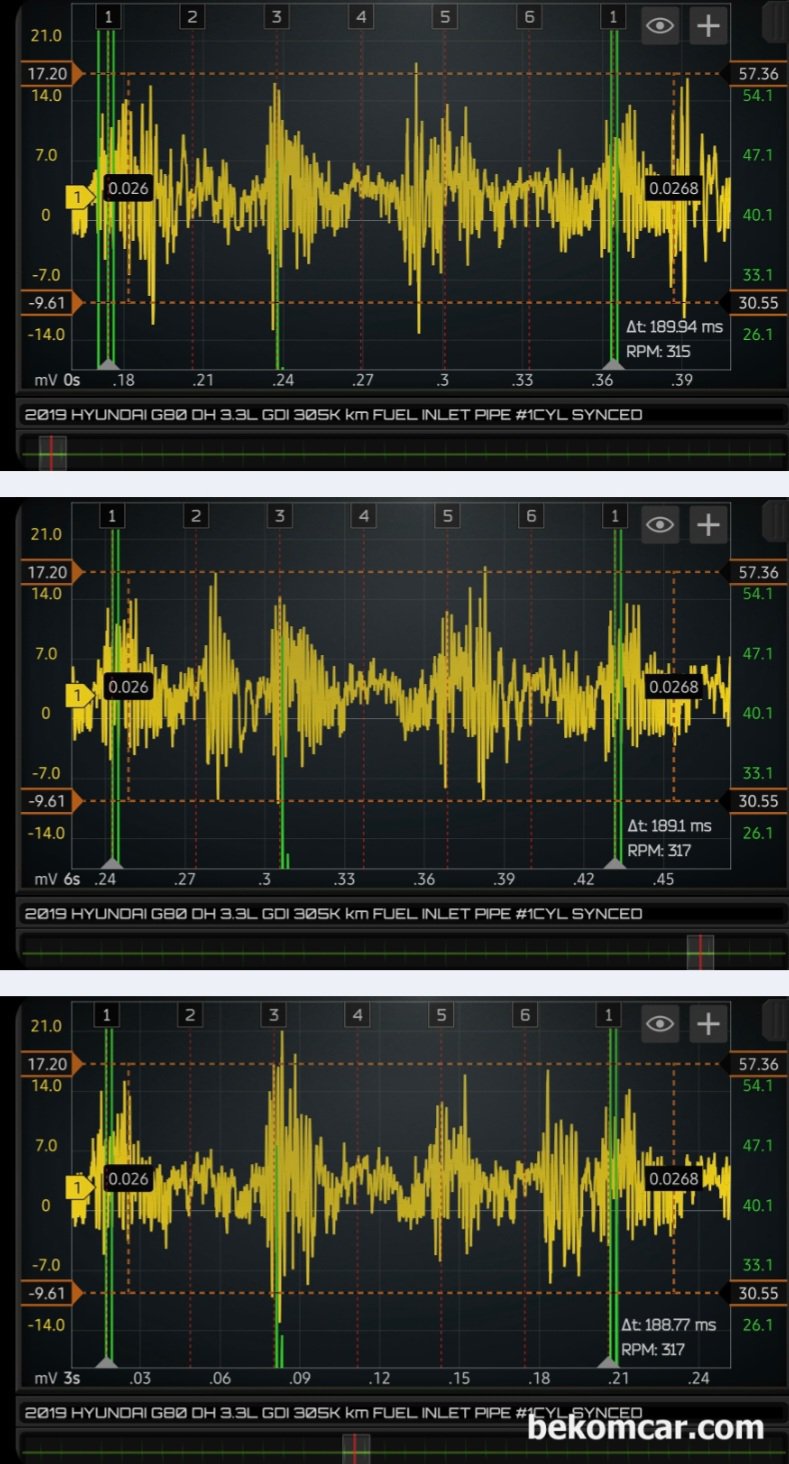
Task: Select yellow channel 1 tag in top chart
Action: tap(77, 197)
